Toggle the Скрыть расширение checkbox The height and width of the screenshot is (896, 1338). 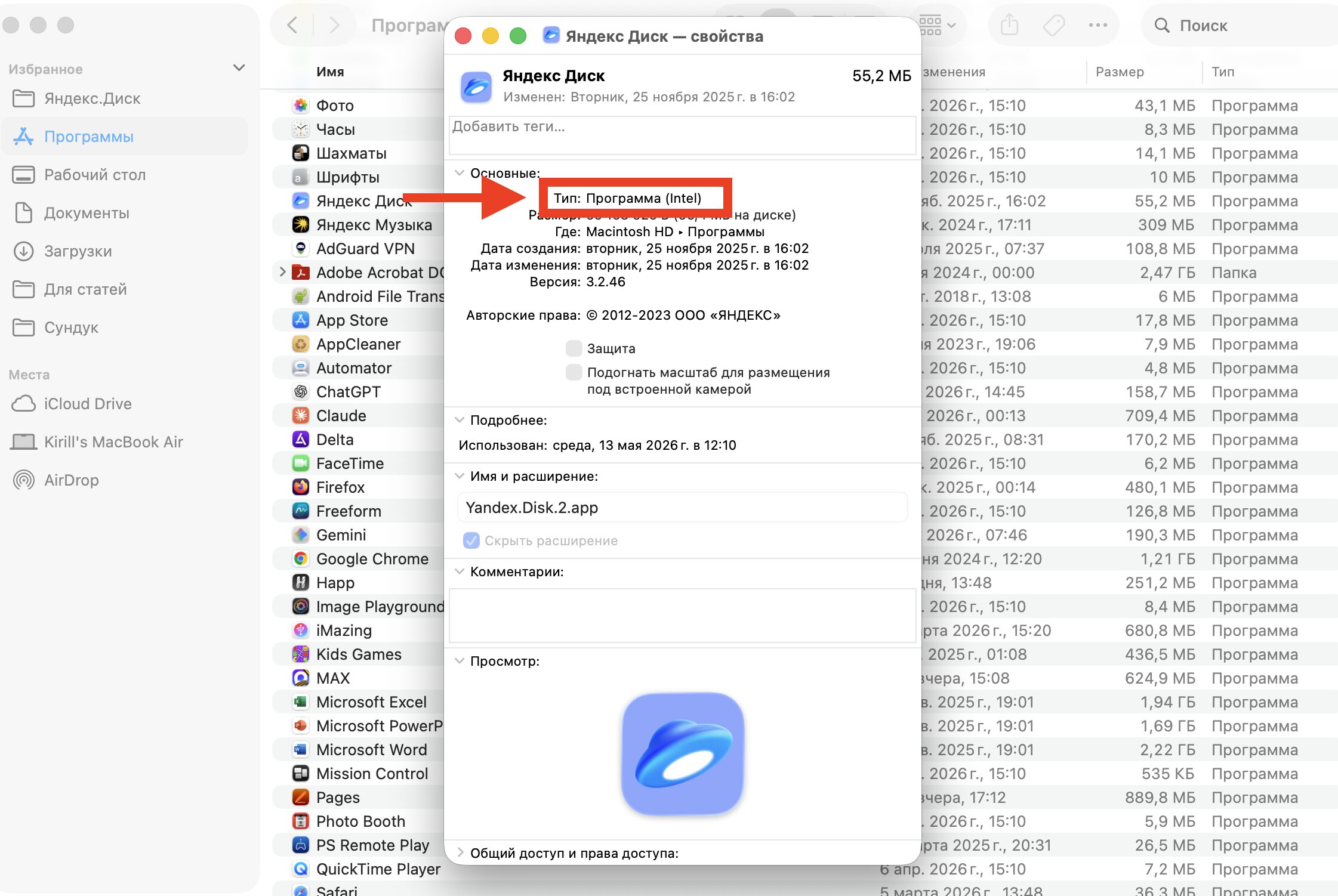pyautogui.click(x=471, y=540)
